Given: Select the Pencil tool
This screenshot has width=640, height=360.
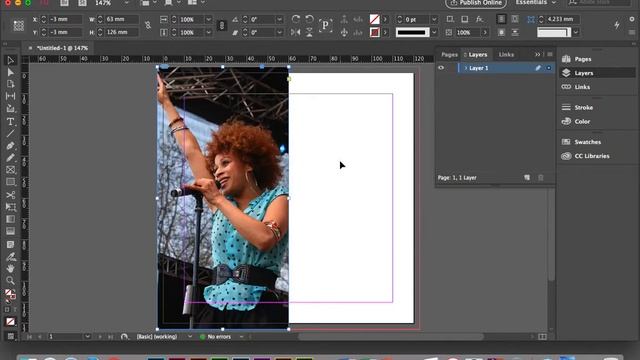Looking at the screenshot, I should (11, 158).
